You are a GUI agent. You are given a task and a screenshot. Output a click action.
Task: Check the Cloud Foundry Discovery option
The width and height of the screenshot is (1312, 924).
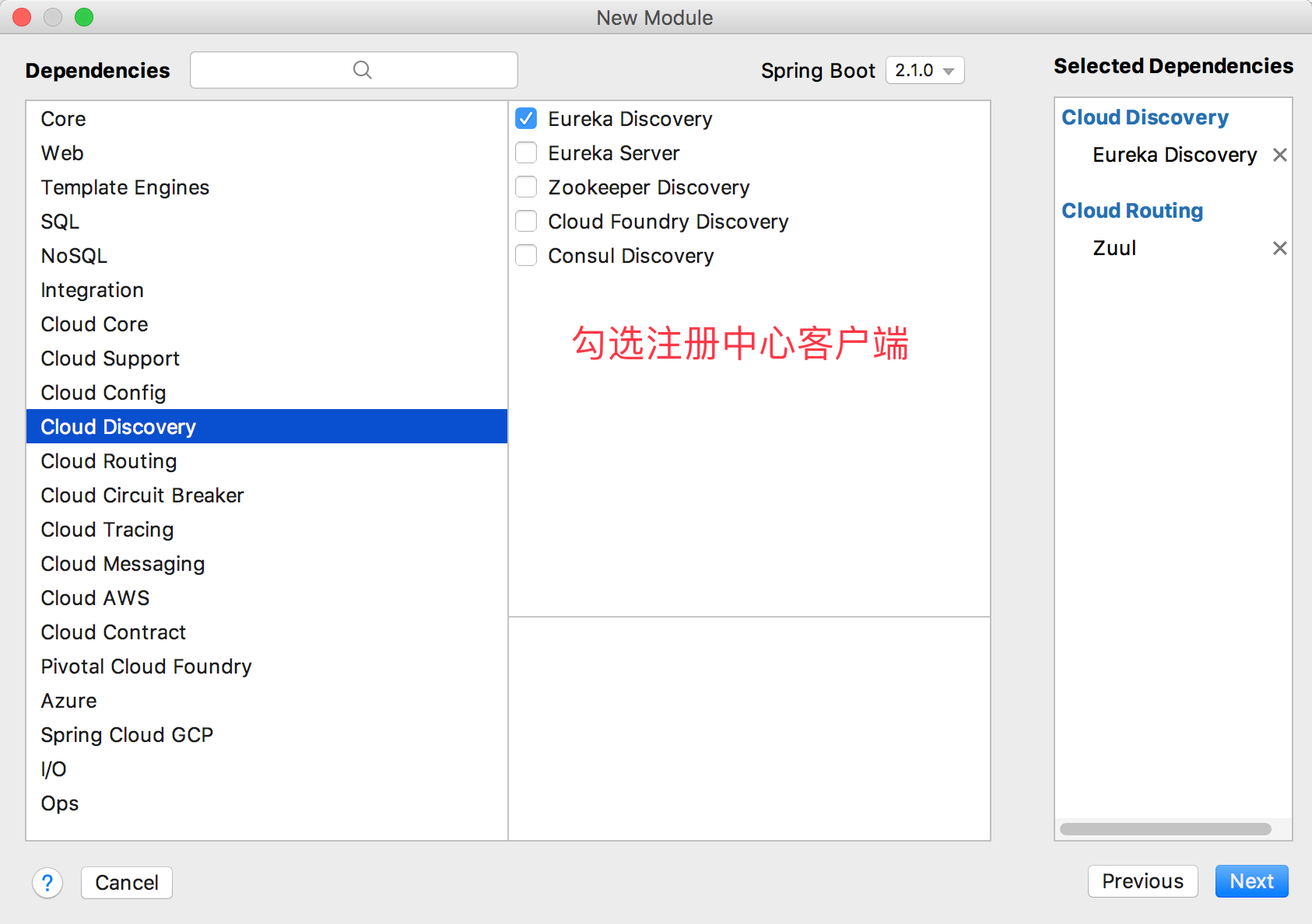click(x=526, y=221)
